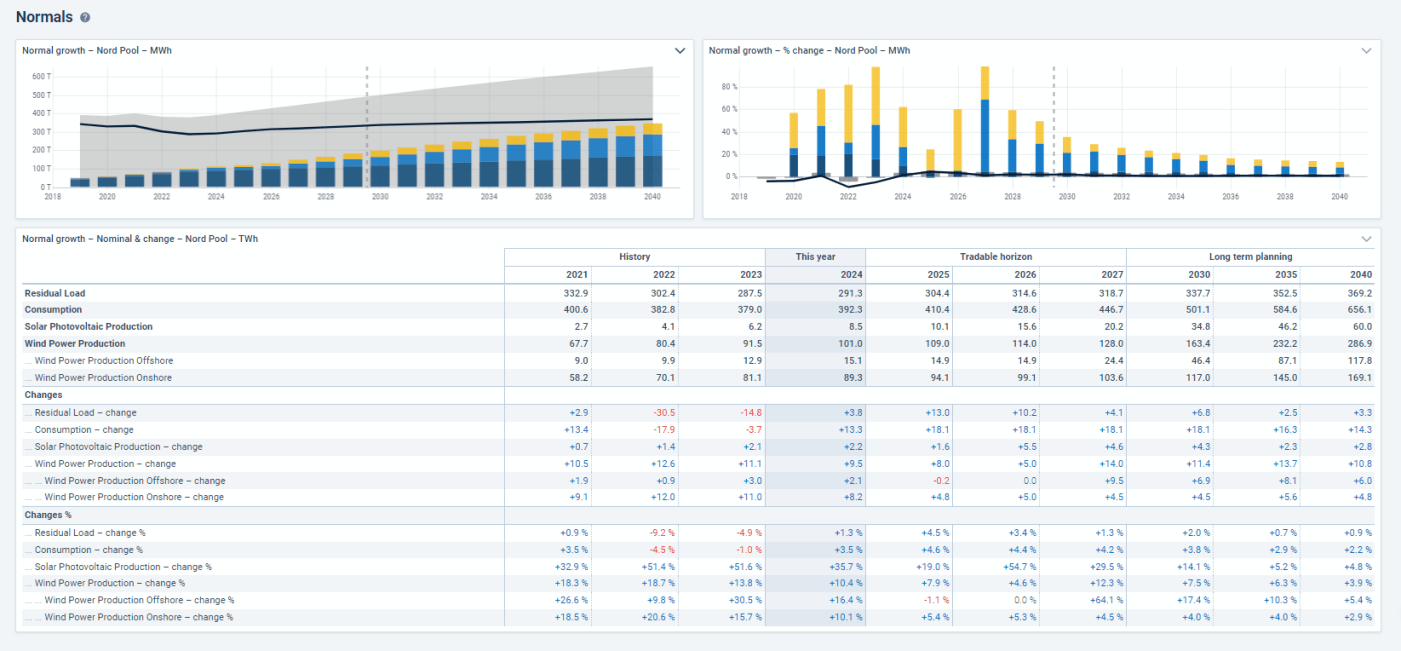Click 'Solar Photovoltaic Production – change %' row label
The height and width of the screenshot is (651, 1401).
pos(124,566)
